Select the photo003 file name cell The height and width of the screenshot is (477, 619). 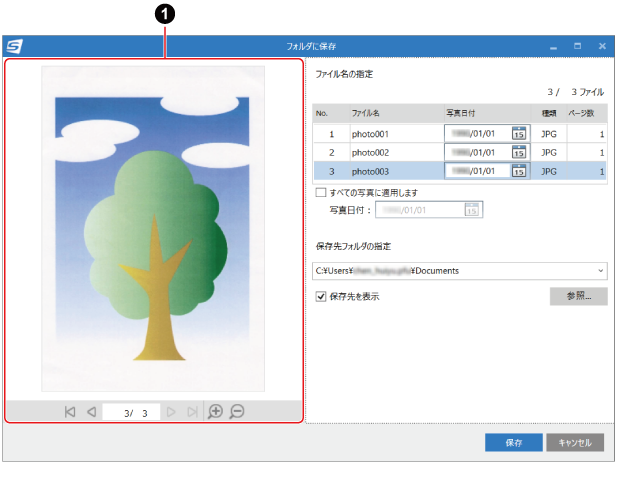[397, 171]
